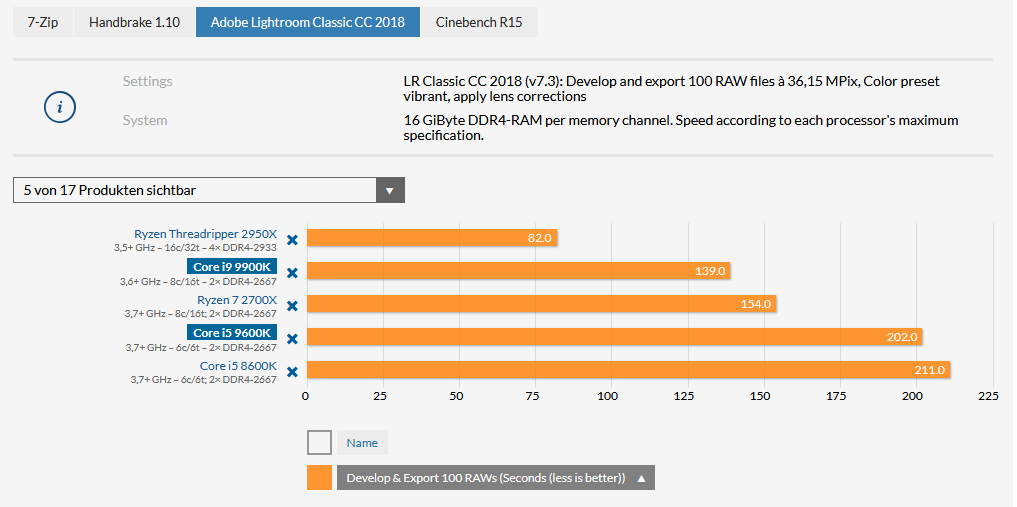
Task: Click the info icon beside Settings
Action: pyautogui.click(x=60, y=107)
